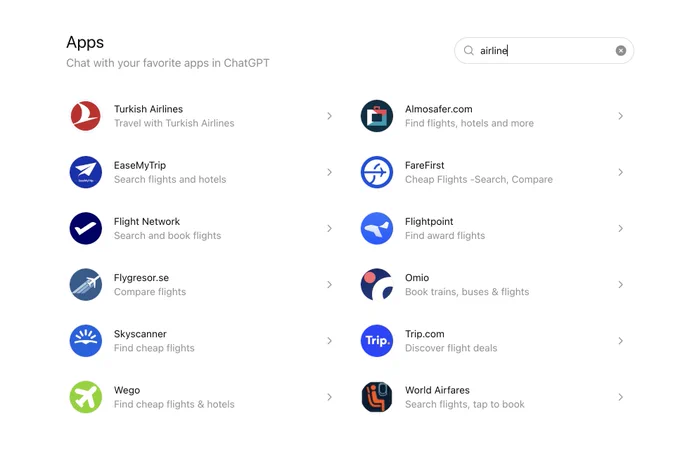Open the Omio app name
The height and width of the screenshot is (468, 680).
point(417,278)
